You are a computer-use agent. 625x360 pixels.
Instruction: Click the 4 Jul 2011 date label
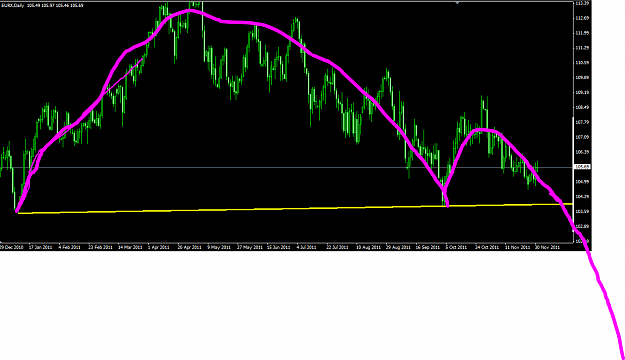point(307,247)
